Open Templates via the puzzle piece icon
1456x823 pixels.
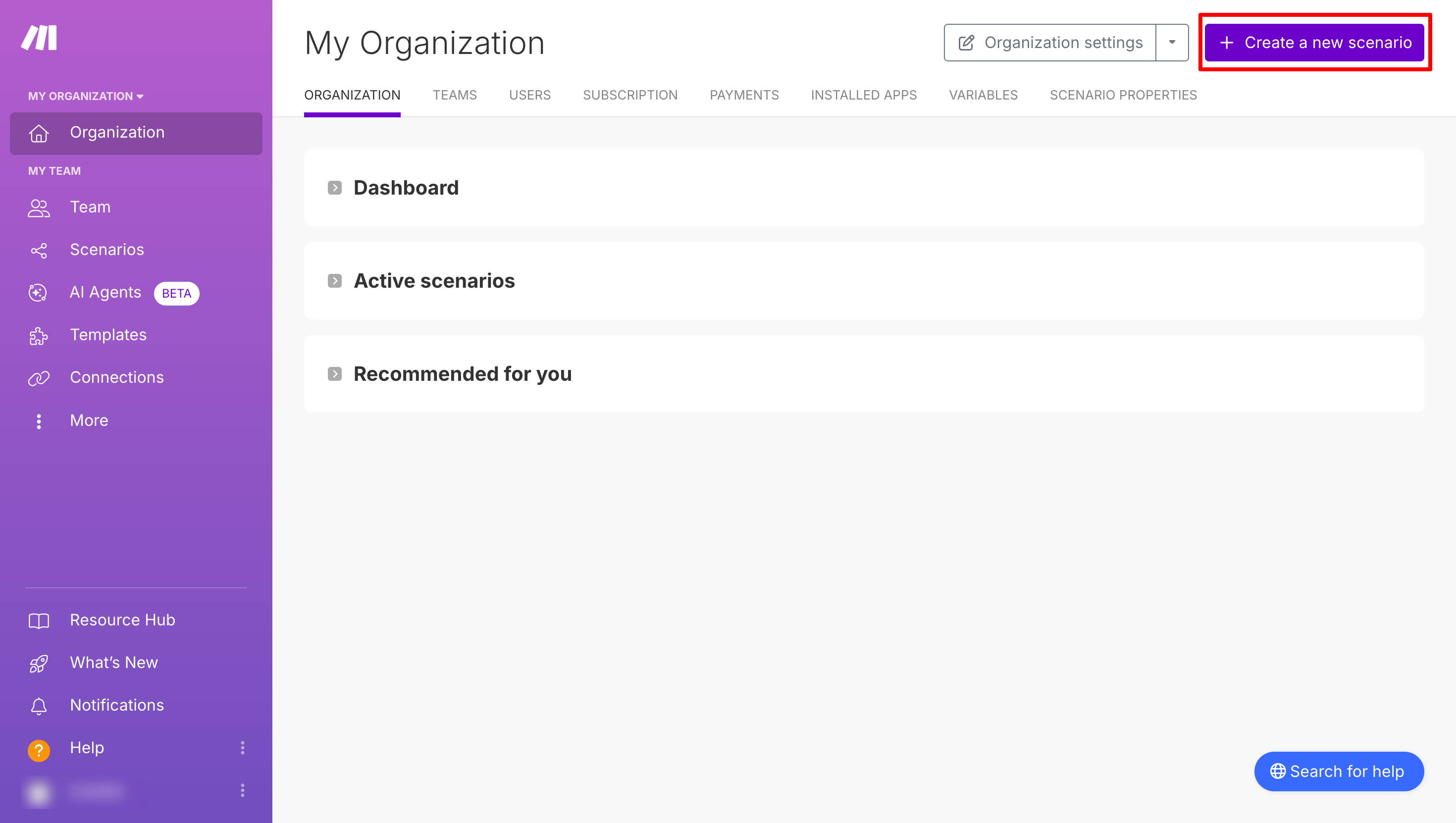click(39, 335)
